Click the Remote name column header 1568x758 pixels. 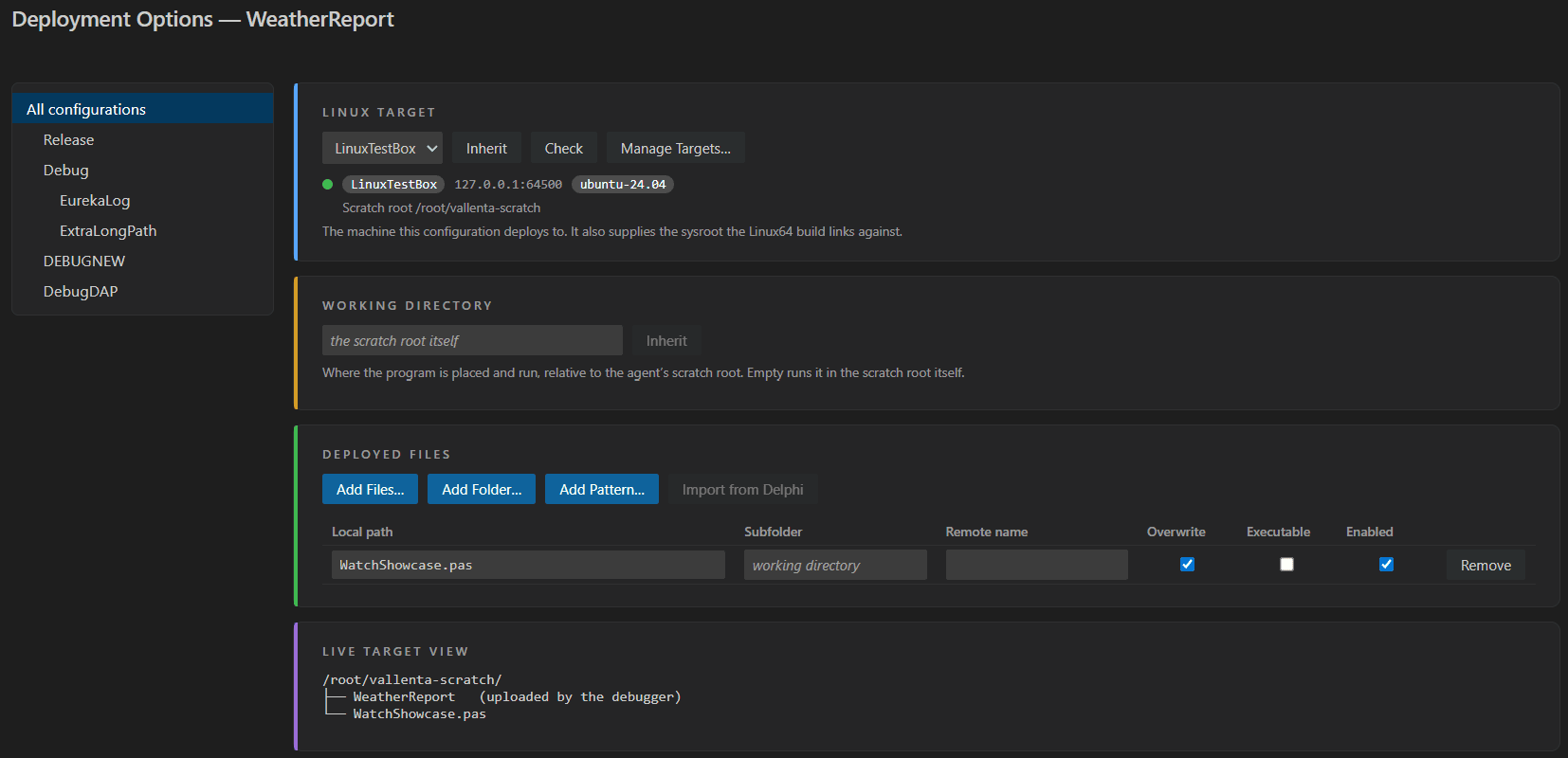986,532
